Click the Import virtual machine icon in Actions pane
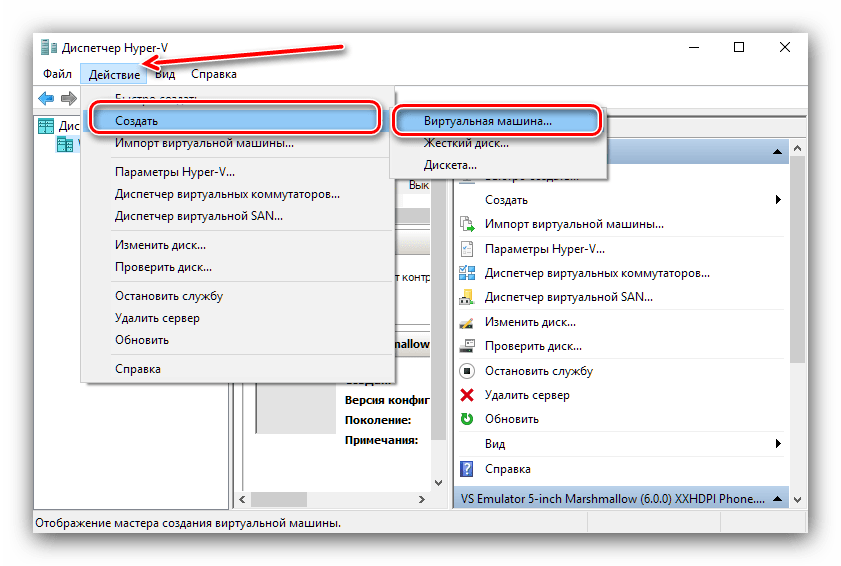 click(x=467, y=224)
